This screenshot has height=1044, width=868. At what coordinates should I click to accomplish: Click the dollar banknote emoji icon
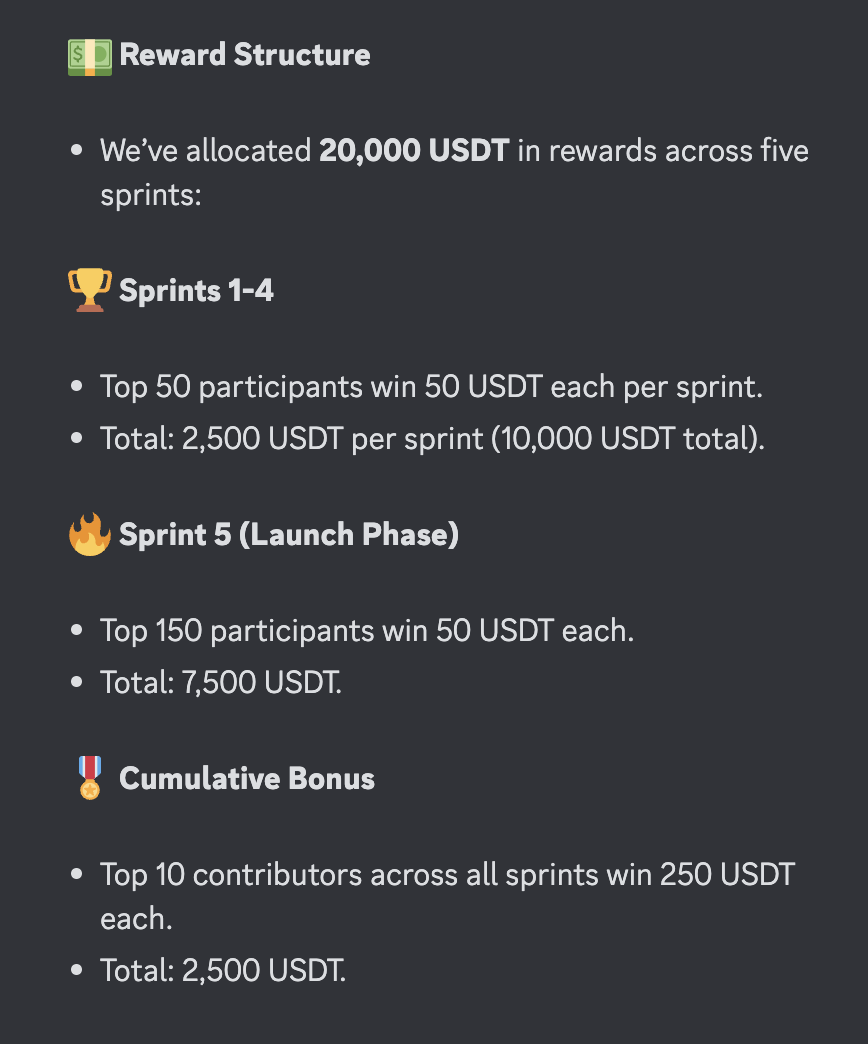coord(90,57)
